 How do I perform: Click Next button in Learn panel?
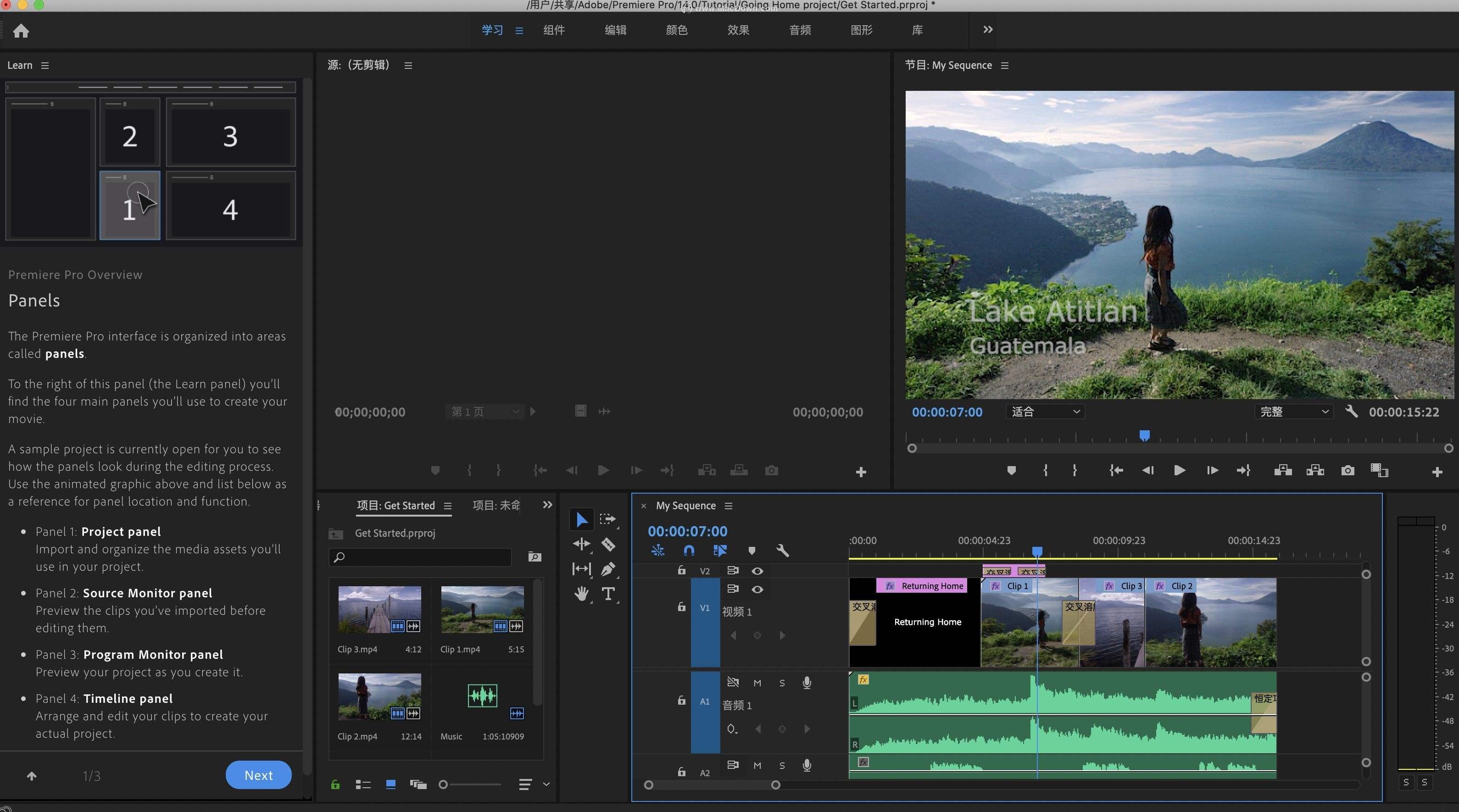(258, 774)
